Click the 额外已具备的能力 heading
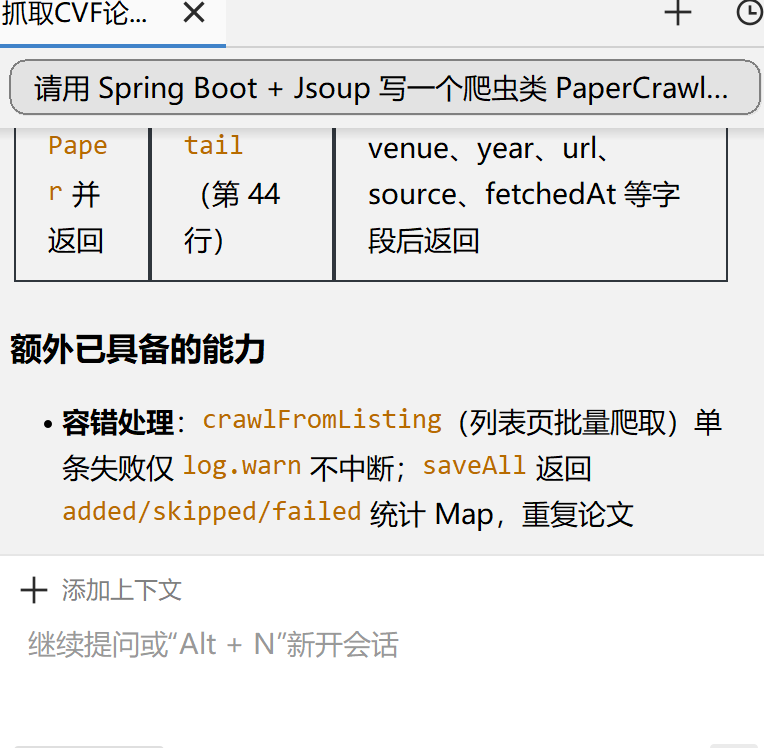The image size is (764, 748). click(x=137, y=349)
